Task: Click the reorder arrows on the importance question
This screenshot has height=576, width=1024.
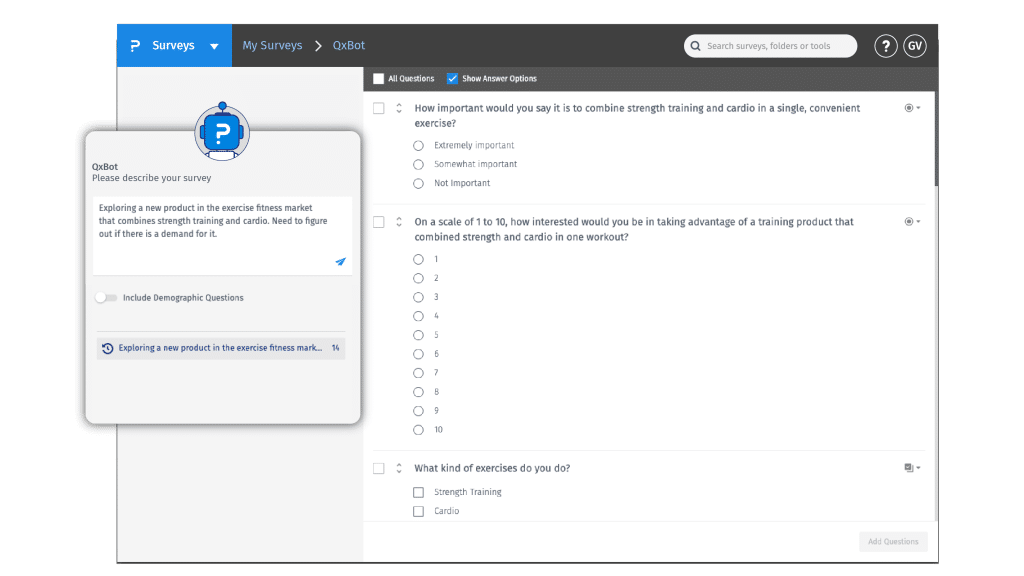Action: [x=399, y=108]
